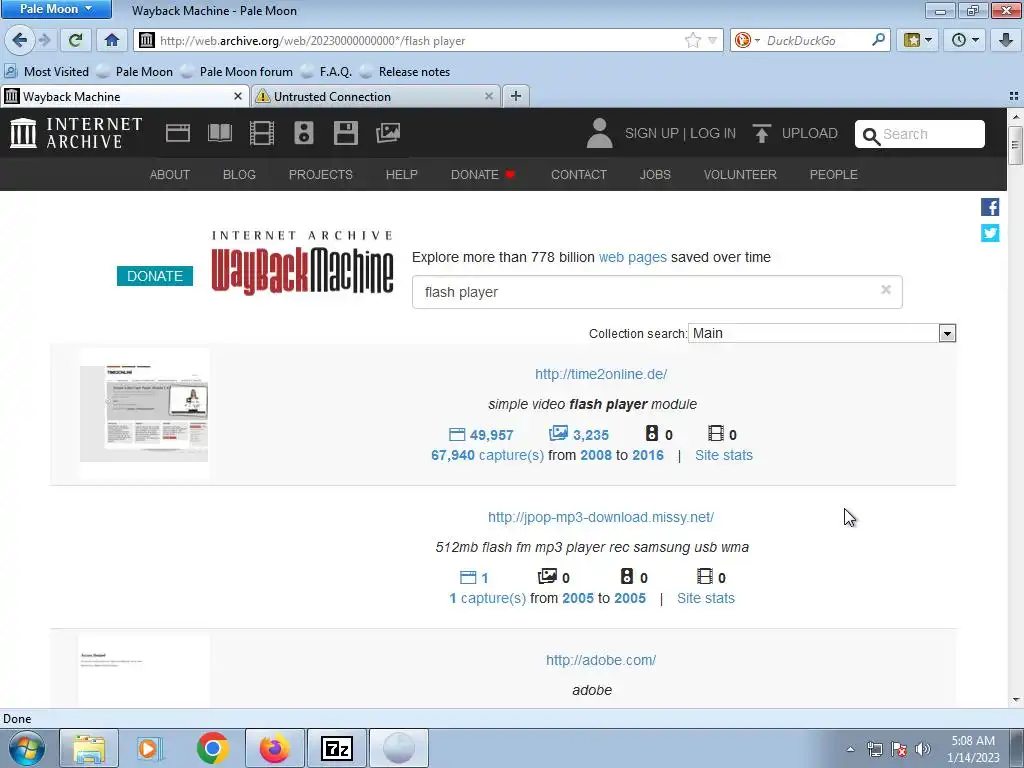Image resolution: width=1024 pixels, height=768 pixels.
Task: Open the VOLUNTEER menu item
Action: point(740,174)
